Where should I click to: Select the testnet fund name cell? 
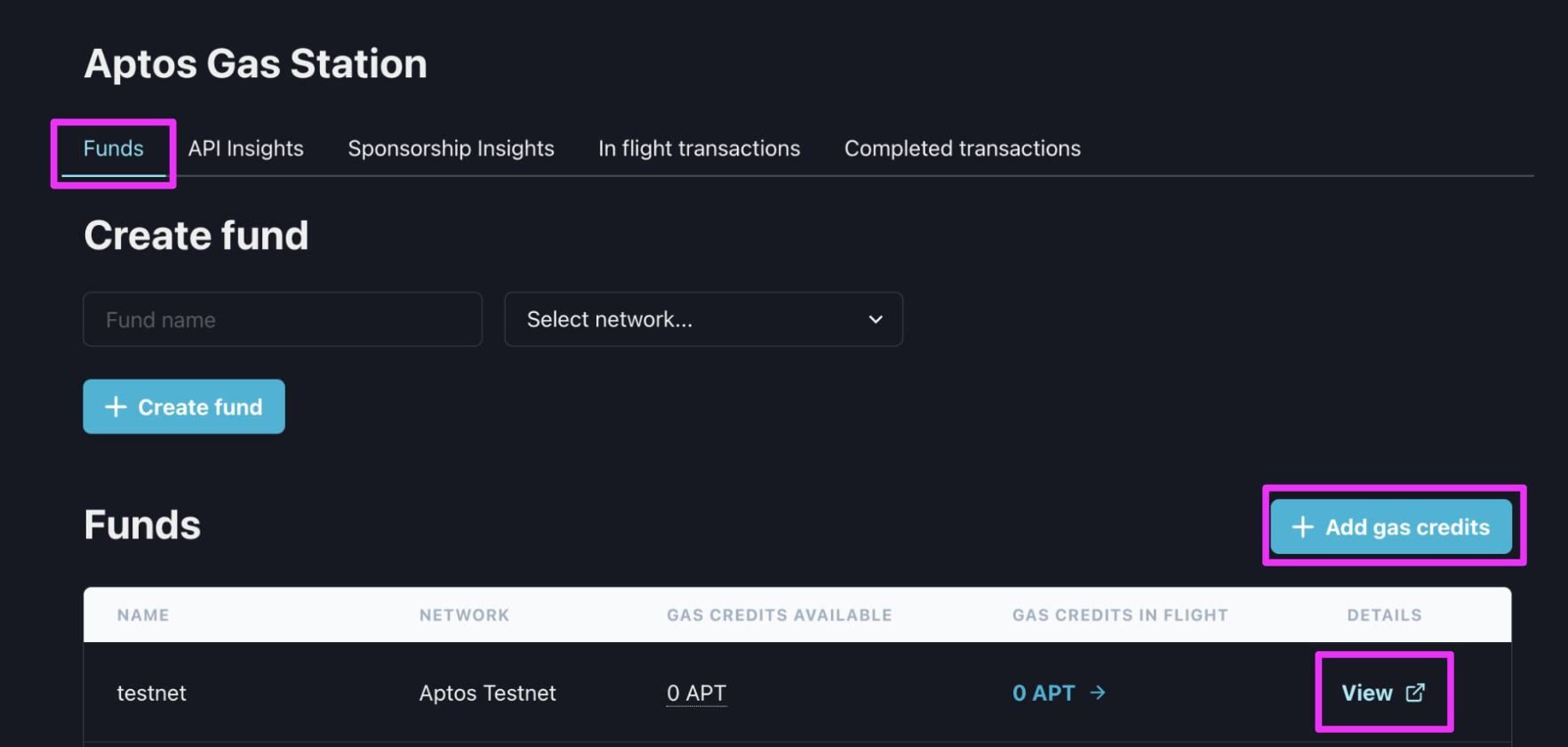point(152,694)
